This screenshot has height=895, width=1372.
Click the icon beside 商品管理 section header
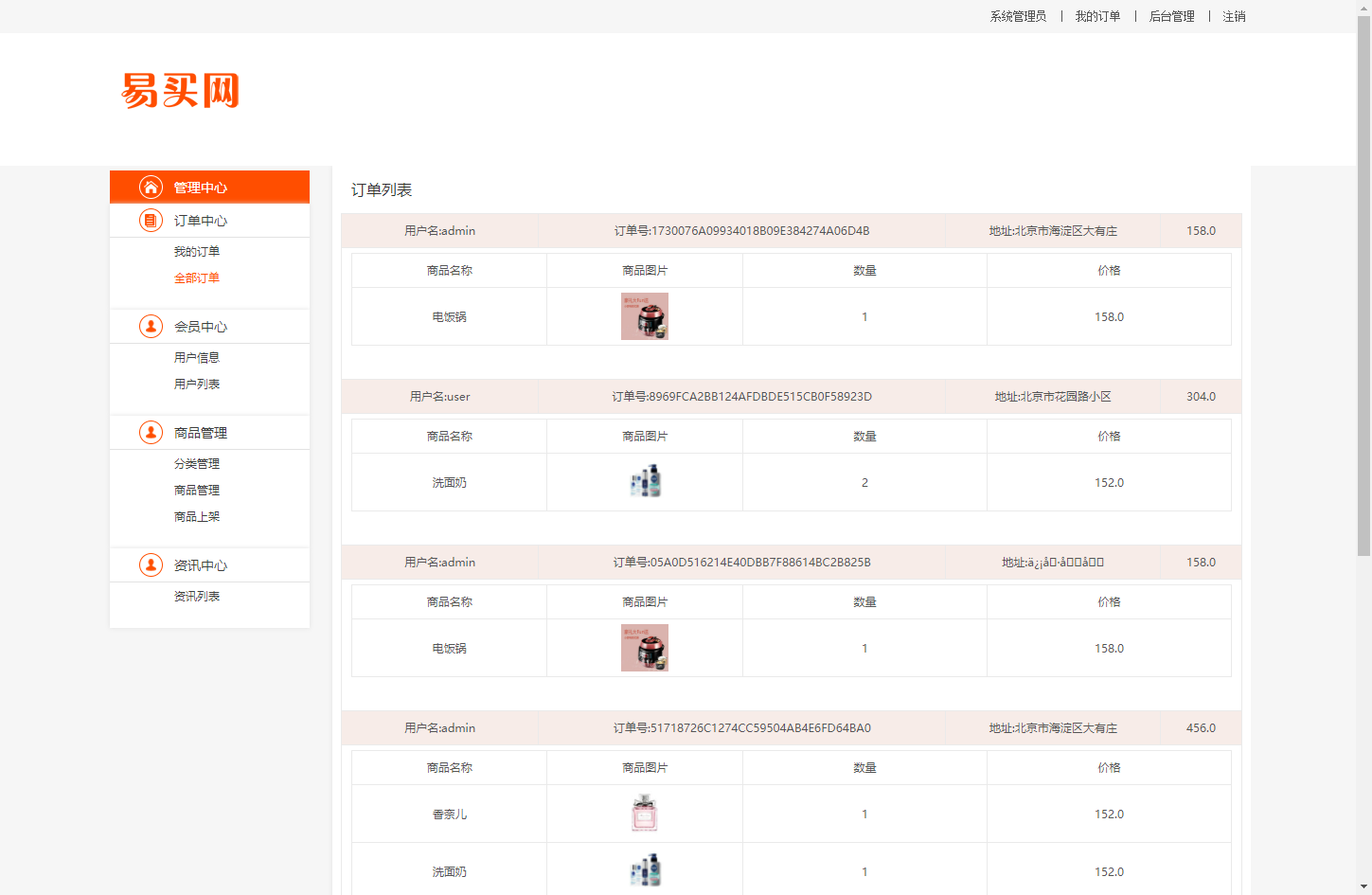(x=151, y=432)
